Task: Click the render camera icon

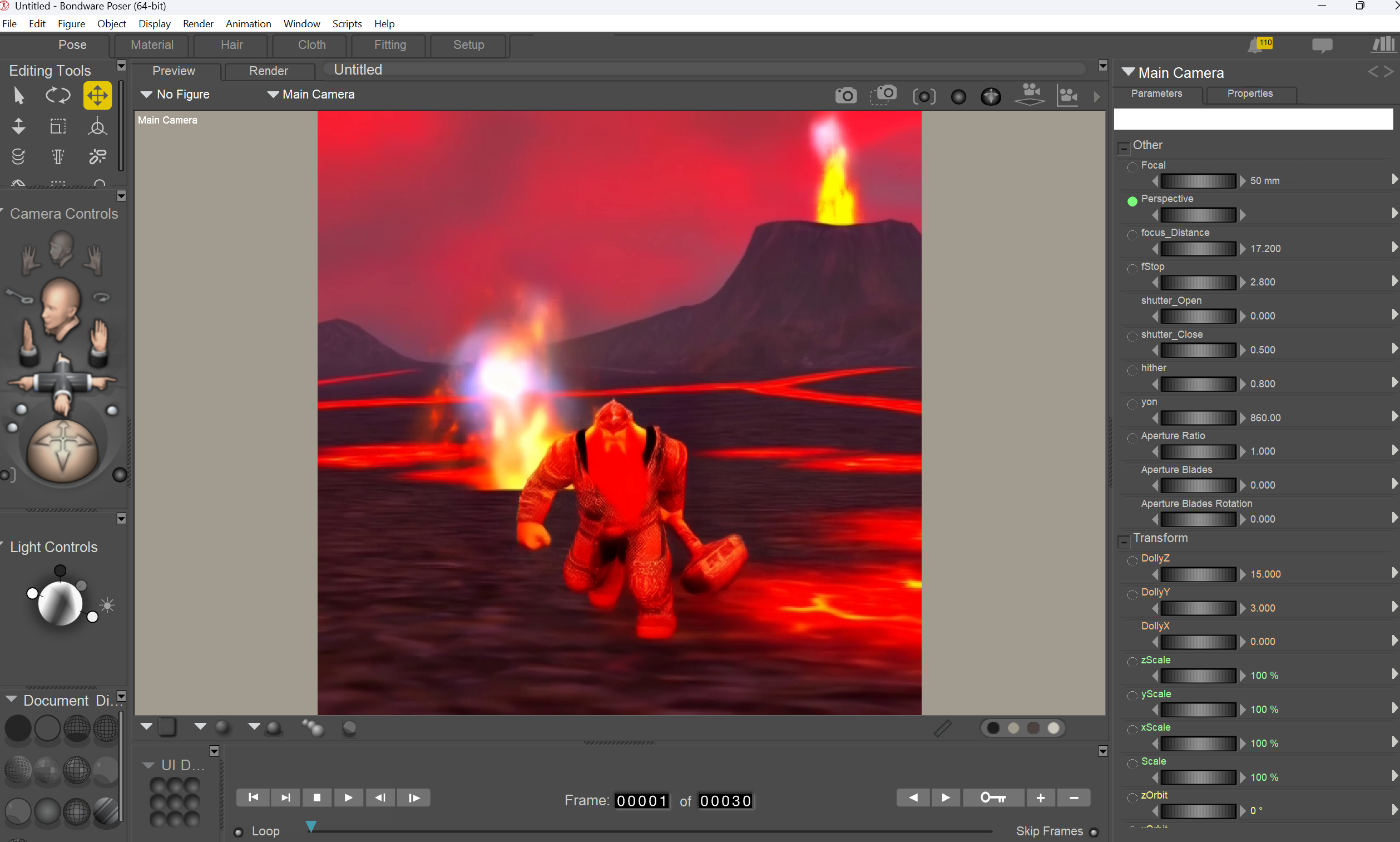Action: (x=845, y=95)
